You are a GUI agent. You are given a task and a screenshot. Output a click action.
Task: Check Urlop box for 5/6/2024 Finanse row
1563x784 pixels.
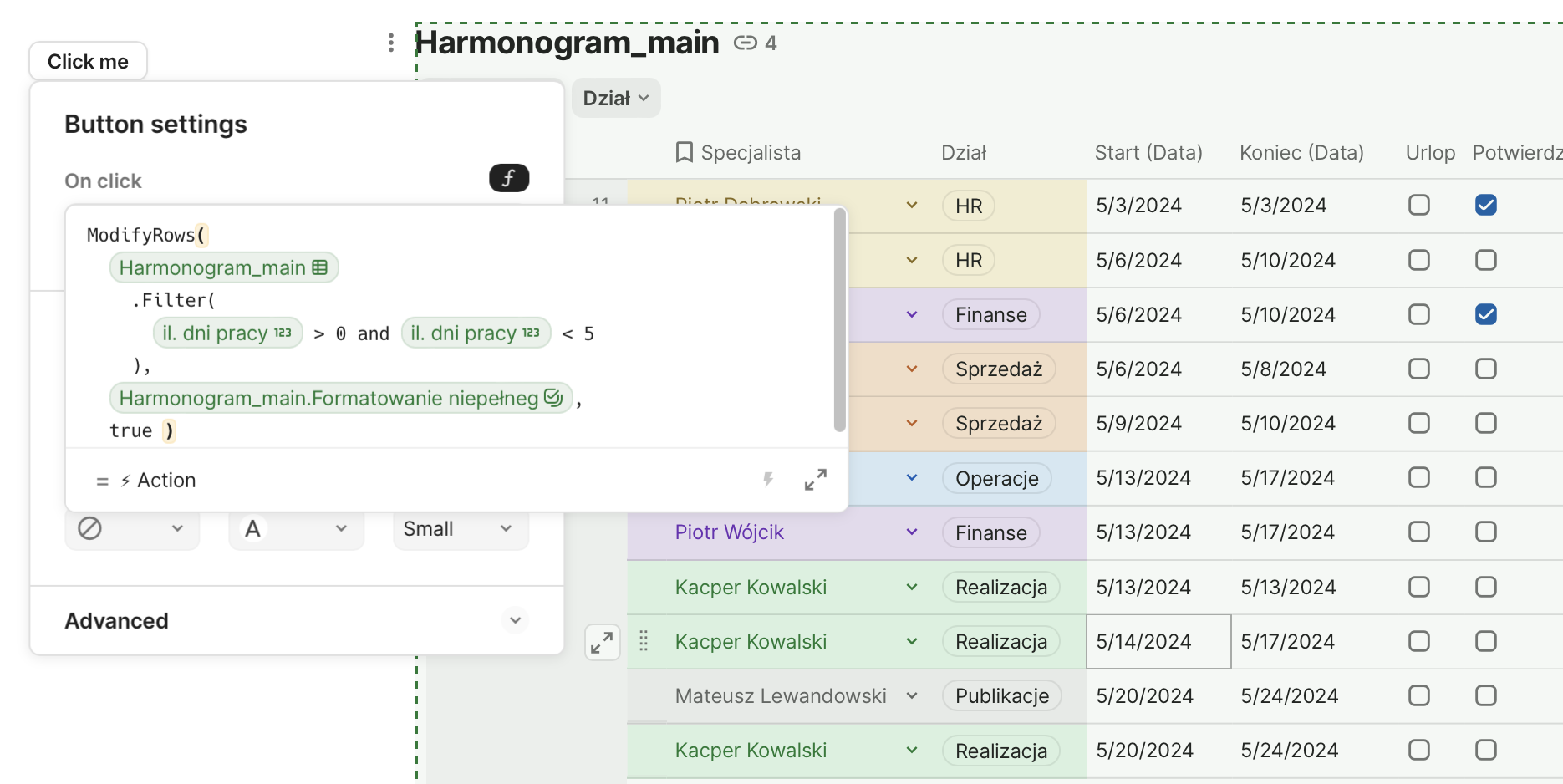click(x=1418, y=315)
